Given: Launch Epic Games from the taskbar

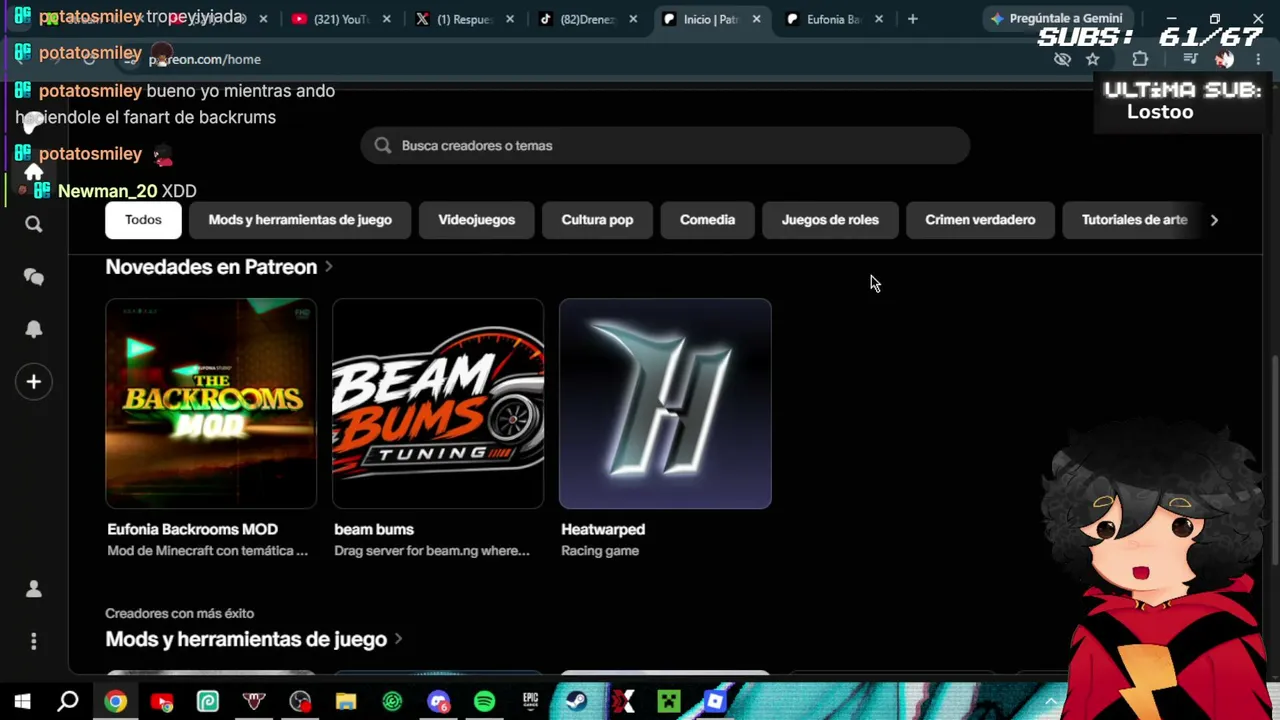Looking at the screenshot, I should tap(530, 702).
